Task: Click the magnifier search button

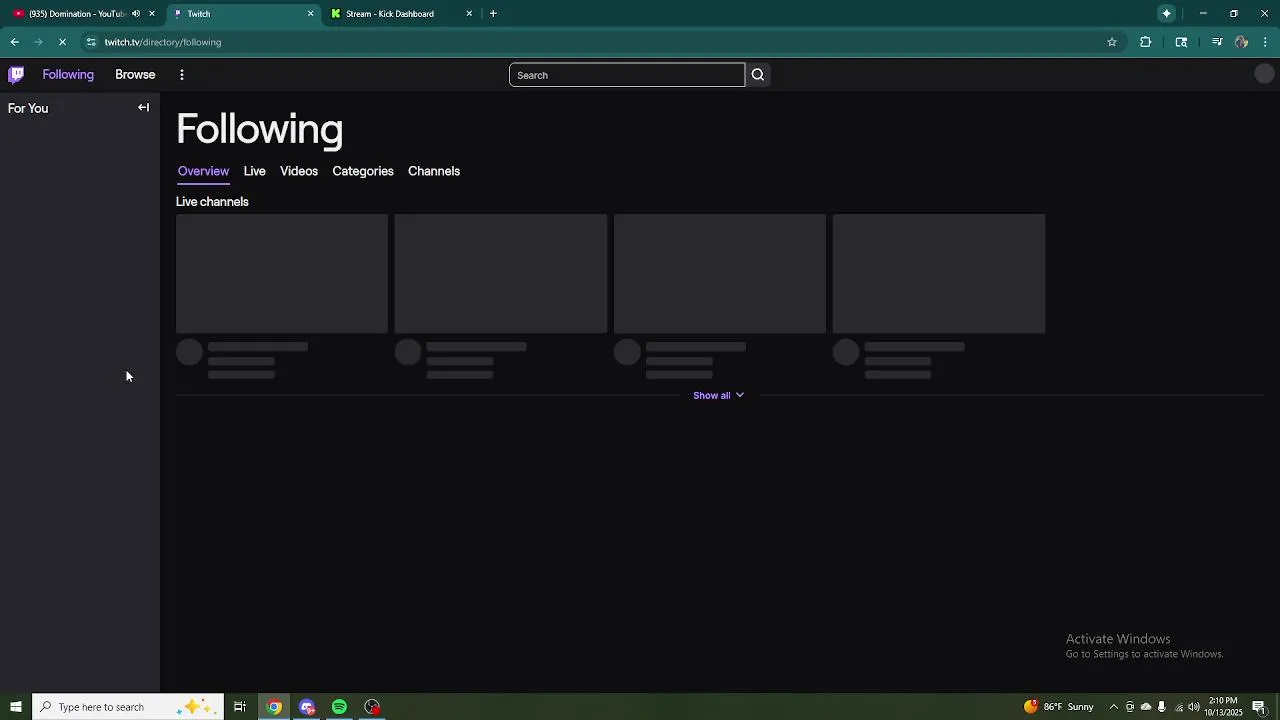Action: click(758, 75)
